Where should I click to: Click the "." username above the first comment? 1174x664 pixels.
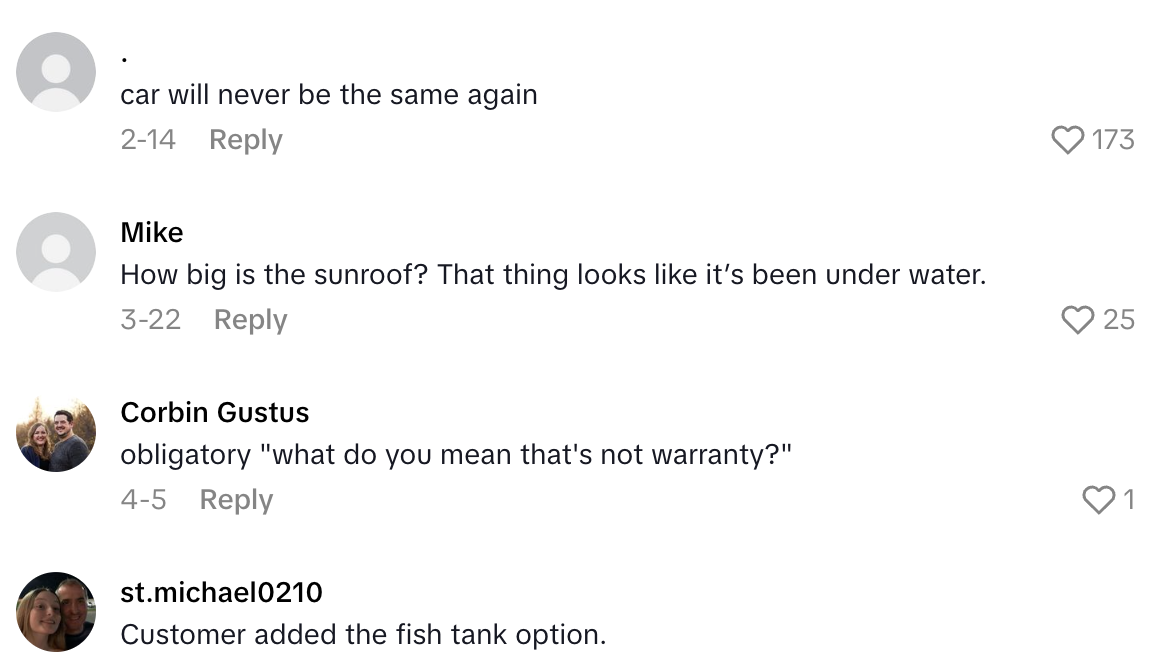click(124, 58)
